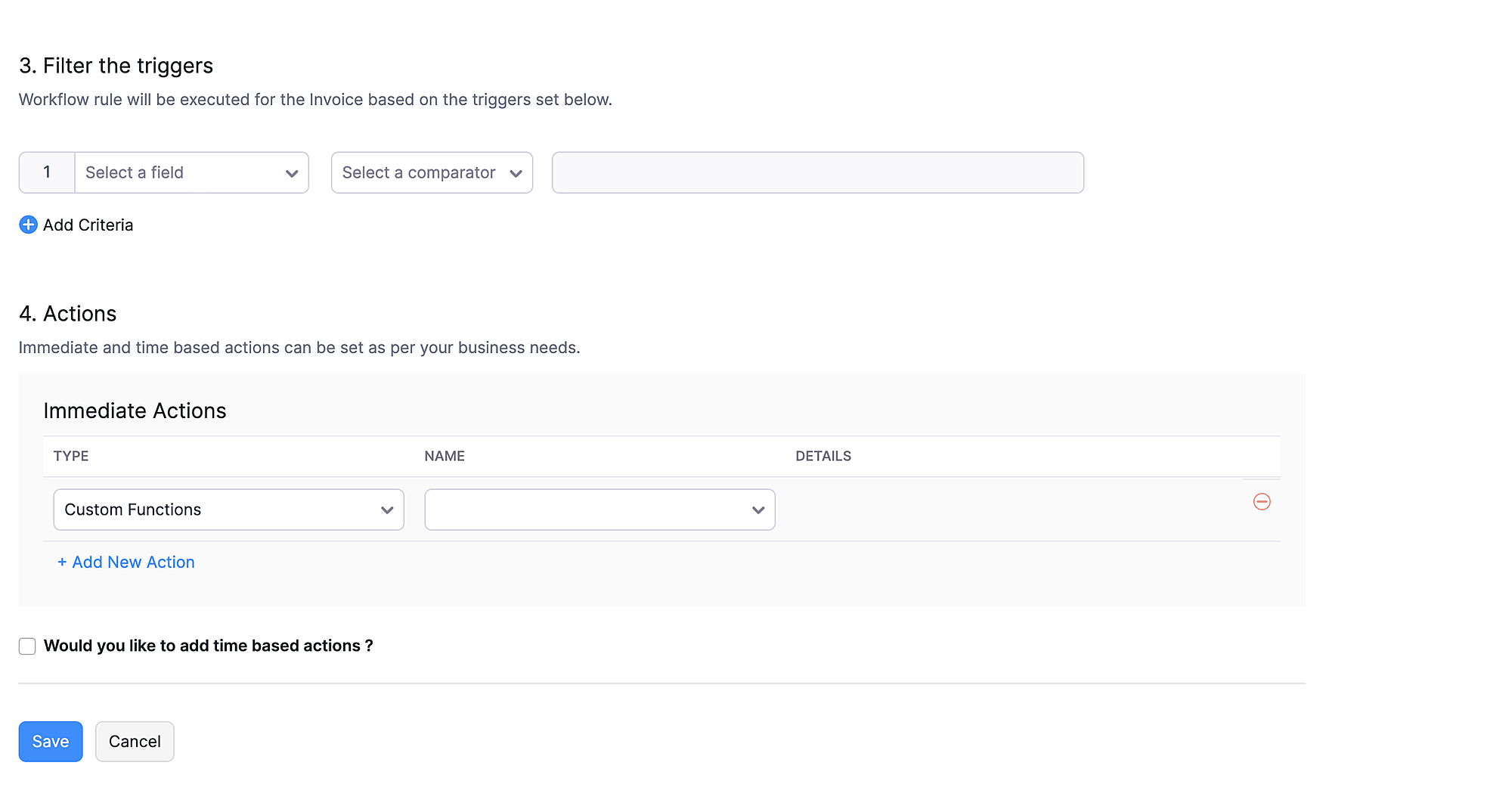Open the Select a field dropdown

181,172
